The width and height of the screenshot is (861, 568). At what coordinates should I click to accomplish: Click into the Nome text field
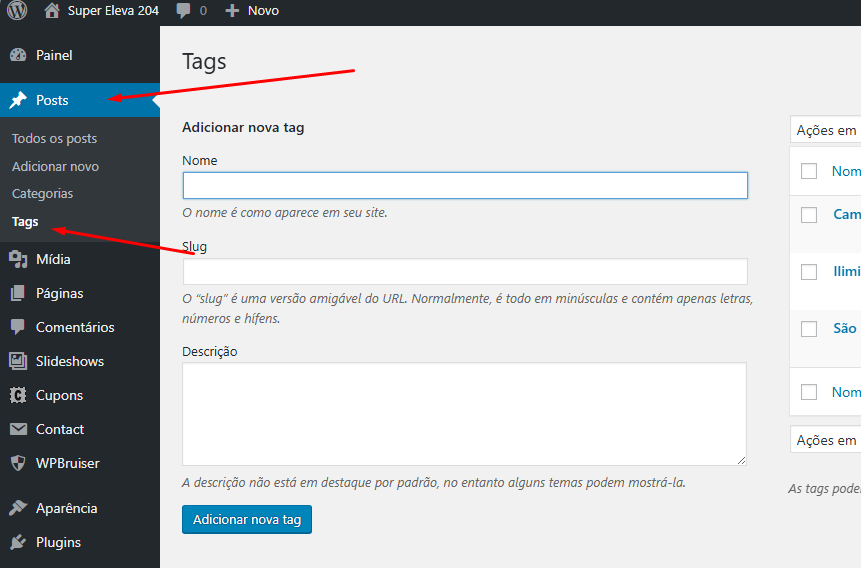click(465, 185)
